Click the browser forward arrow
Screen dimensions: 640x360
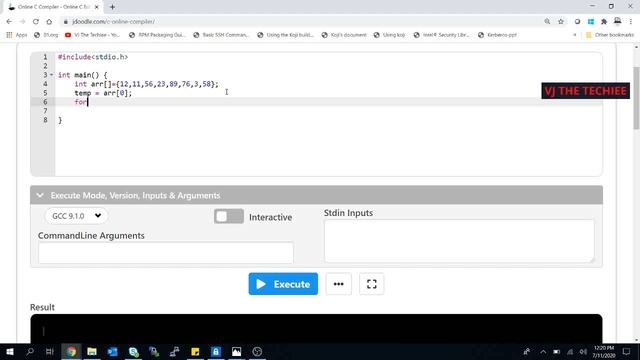point(22,22)
